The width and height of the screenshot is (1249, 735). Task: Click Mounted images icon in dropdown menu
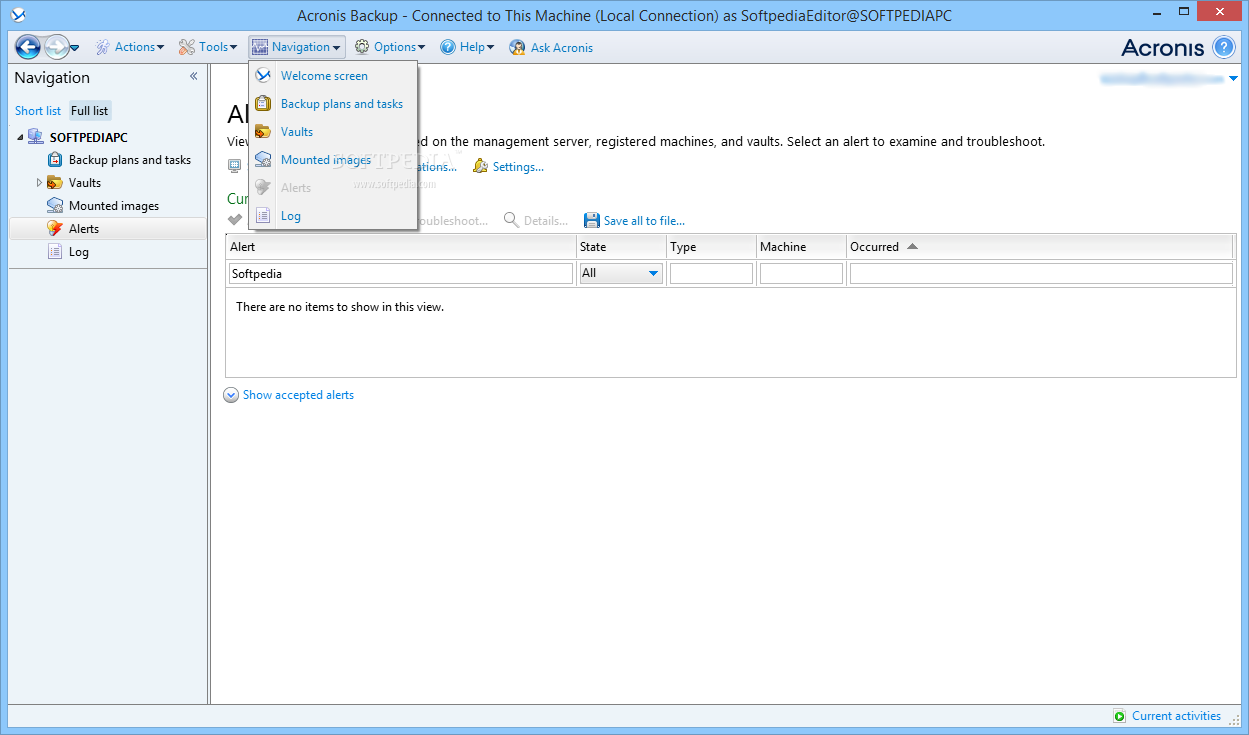pos(263,159)
